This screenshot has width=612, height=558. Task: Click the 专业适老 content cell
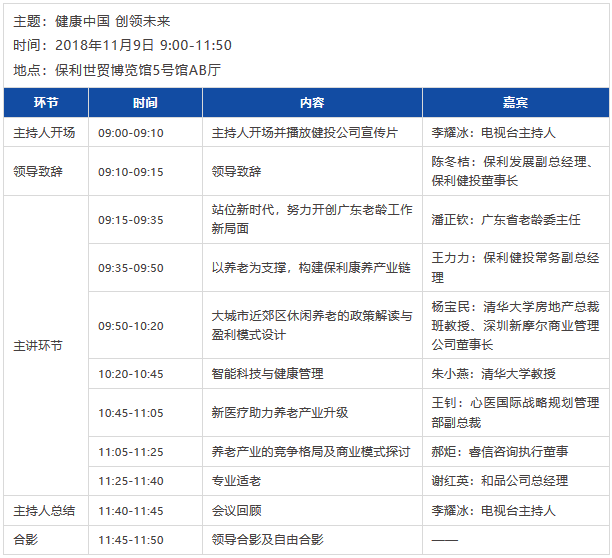236,481
